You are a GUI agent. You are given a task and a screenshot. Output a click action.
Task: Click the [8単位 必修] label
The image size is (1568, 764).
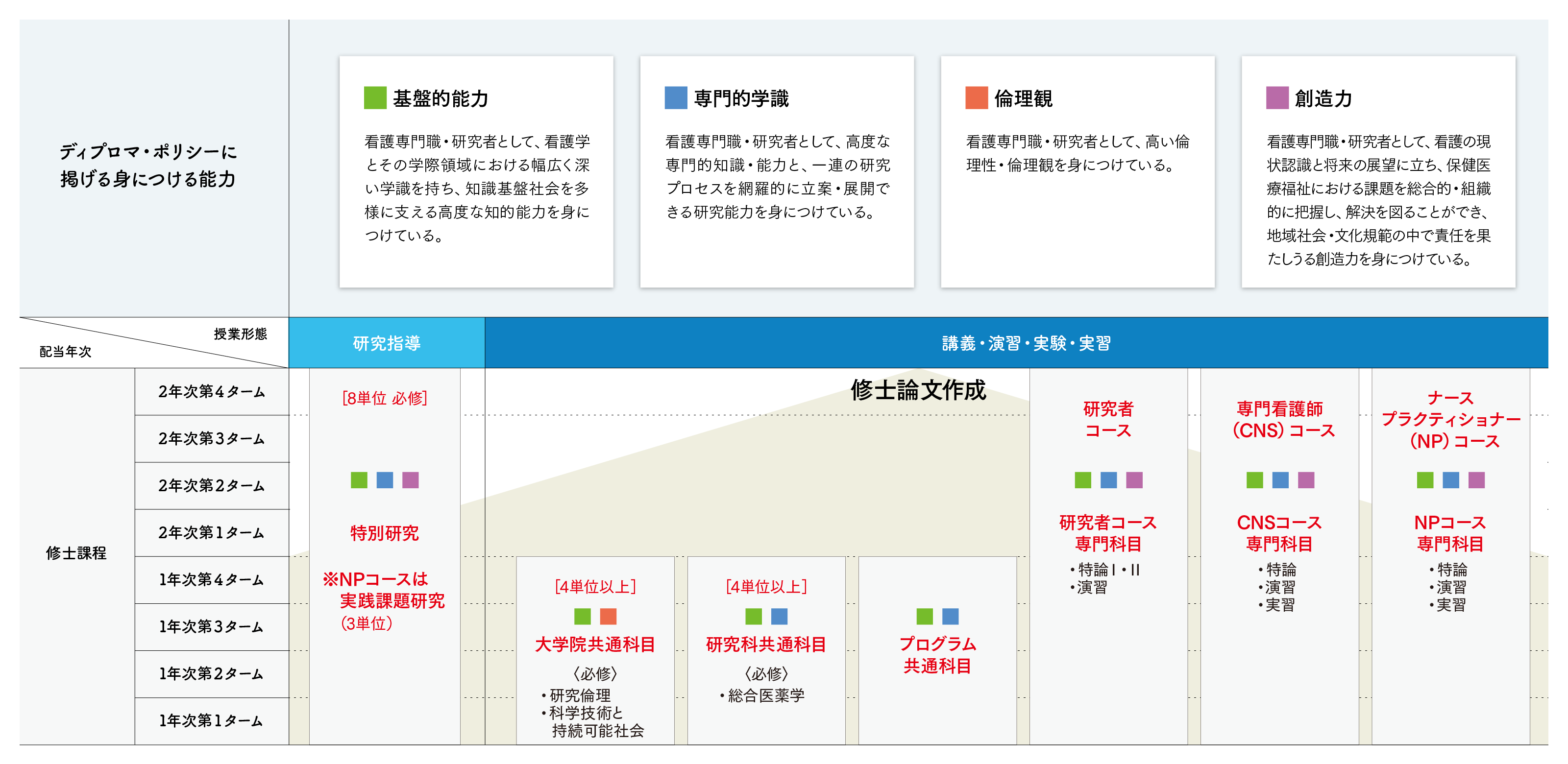384,399
